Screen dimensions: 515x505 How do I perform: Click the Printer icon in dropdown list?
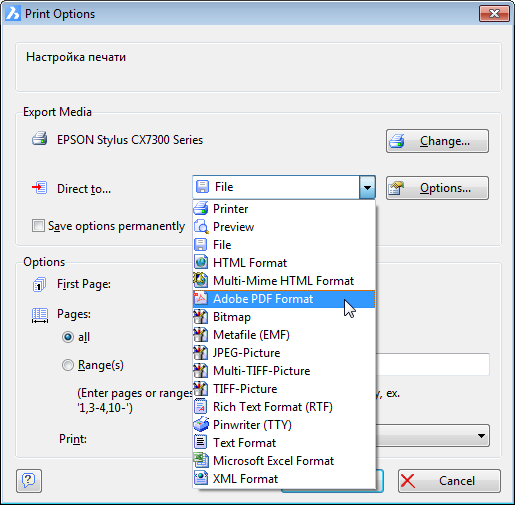coord(201,209)
